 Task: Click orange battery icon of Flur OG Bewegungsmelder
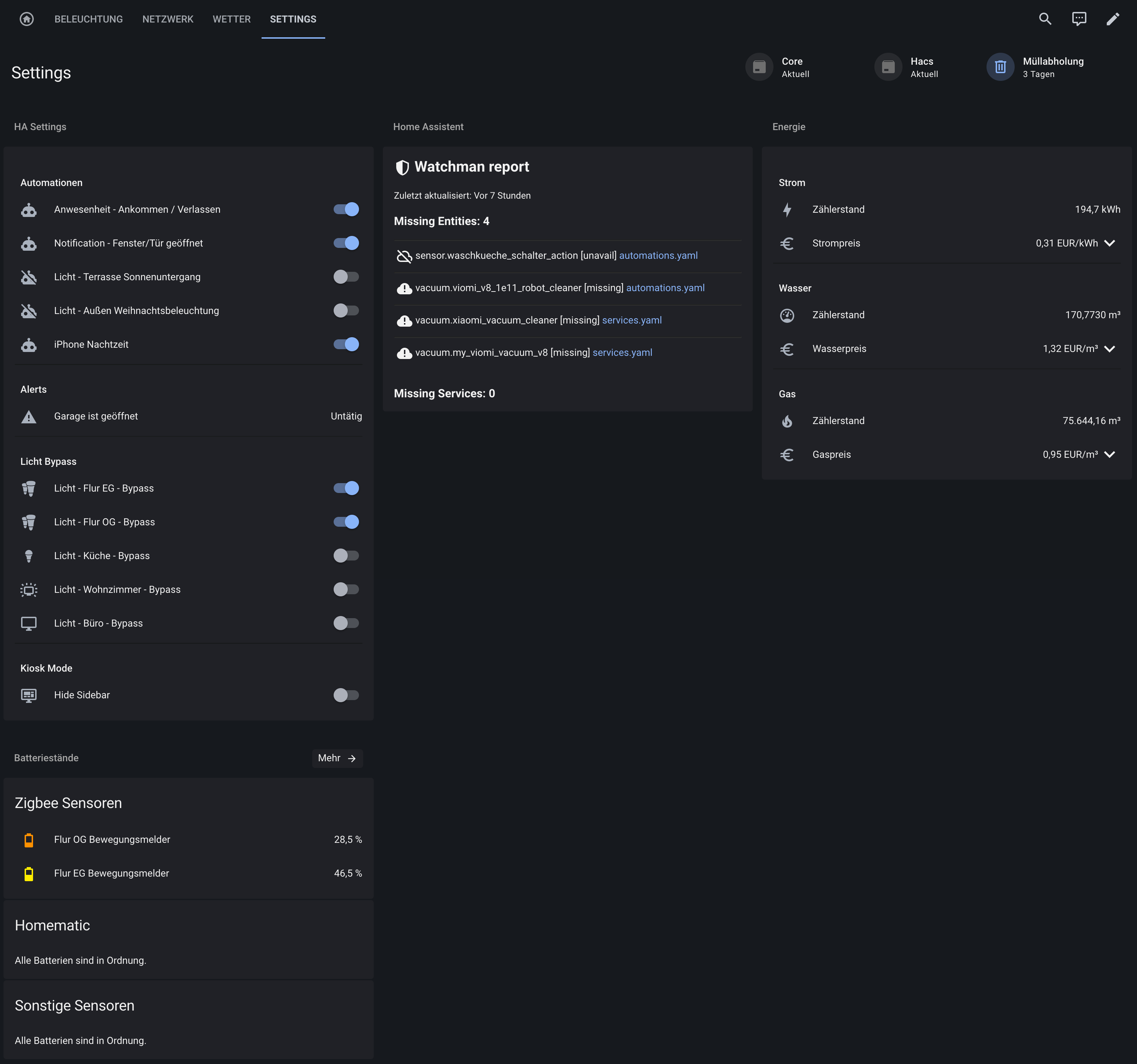28,840
